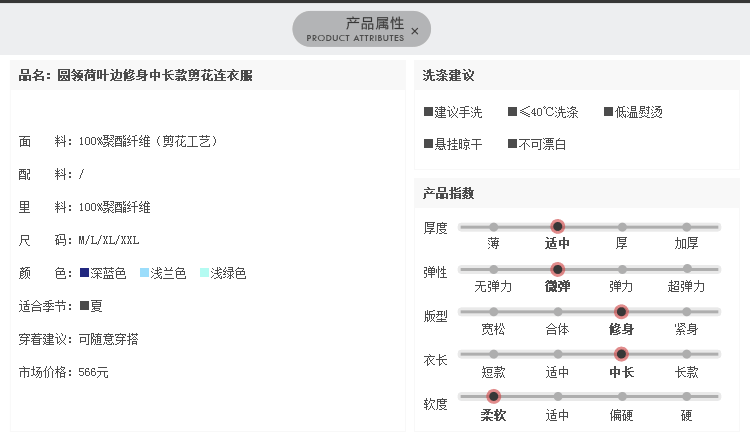Click the 夏 season checkbox square
The image size is (750, 441).
click(x=84, y=305)
